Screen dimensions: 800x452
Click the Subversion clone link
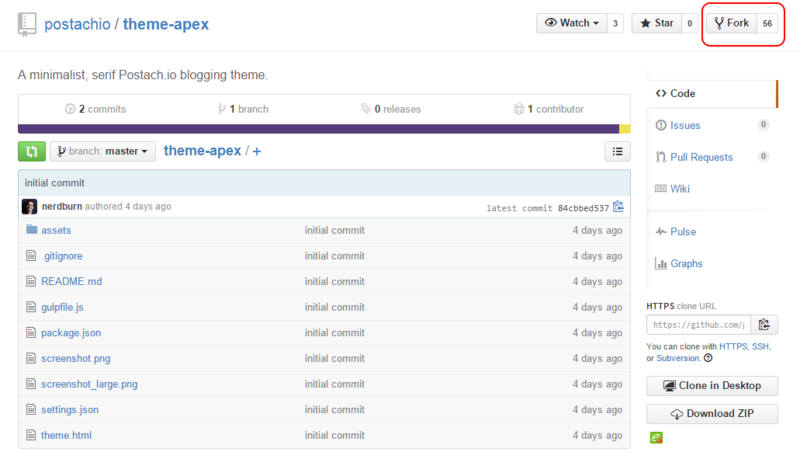pos(678,358)
